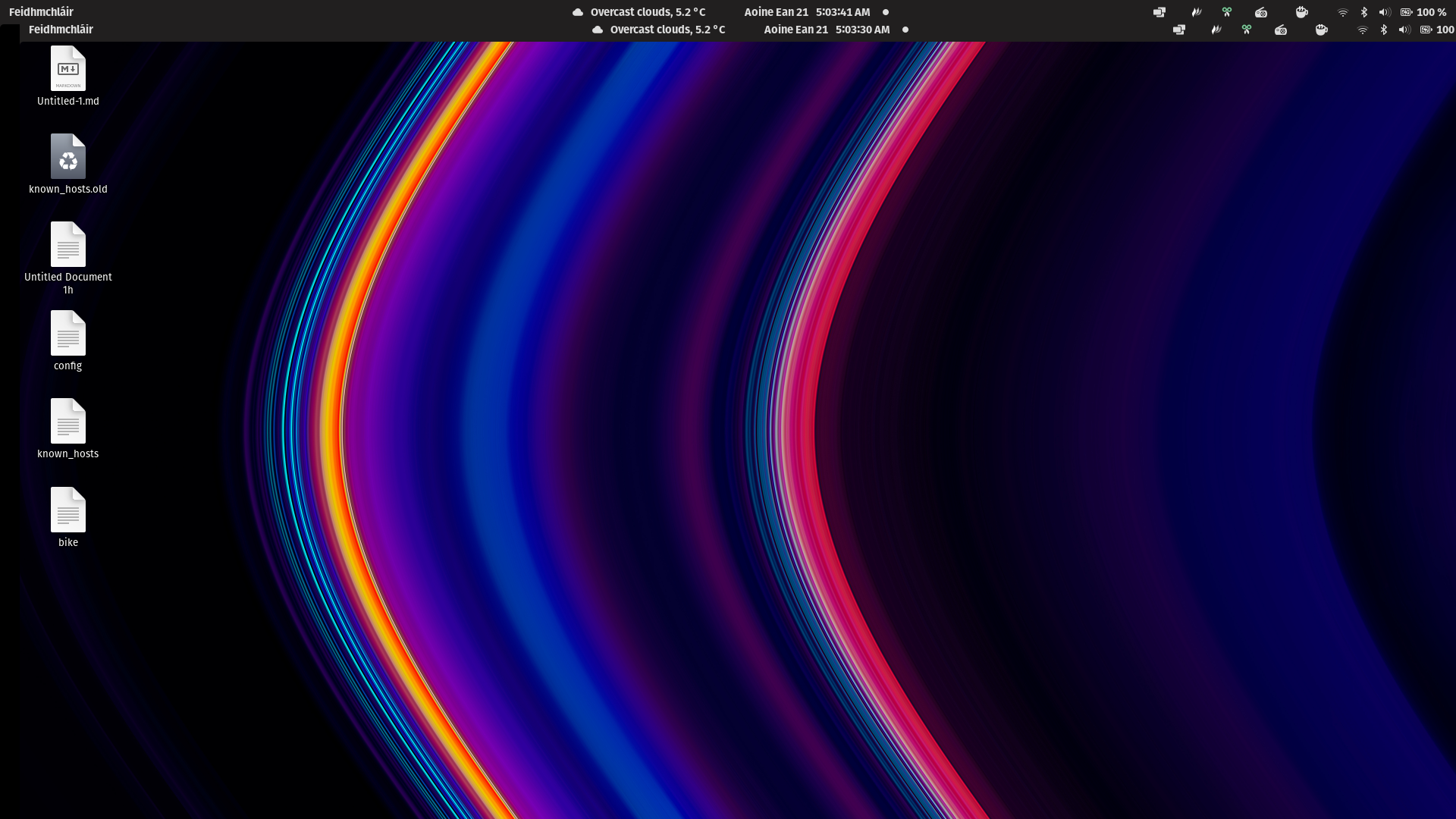The width and height of the screenshot is (1456, 819).
Task: Click the dot indicator beside the clock
Action: [886, 12]
